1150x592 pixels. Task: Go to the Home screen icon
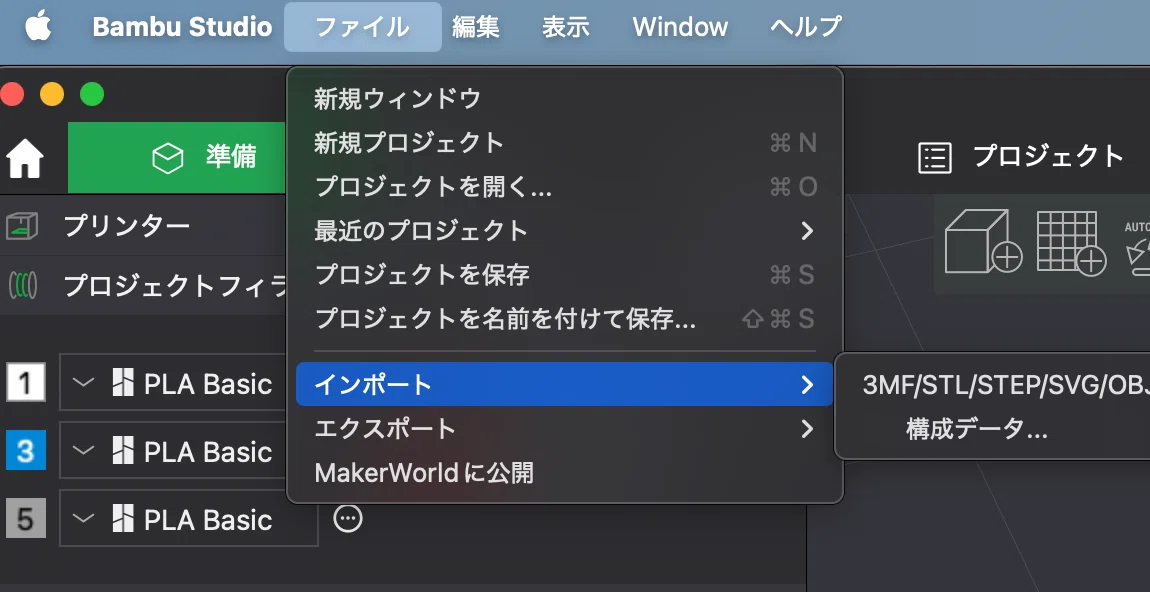coord(25,158)
